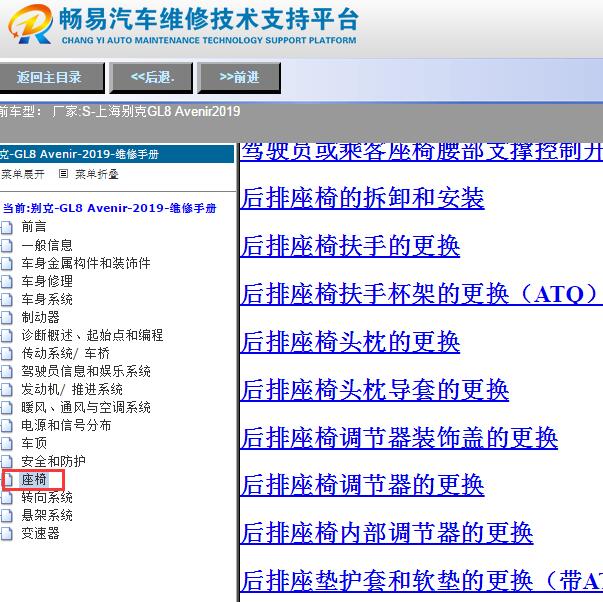
Task: Select 车身修理 in the manual tree
Action: click(47, 281)
